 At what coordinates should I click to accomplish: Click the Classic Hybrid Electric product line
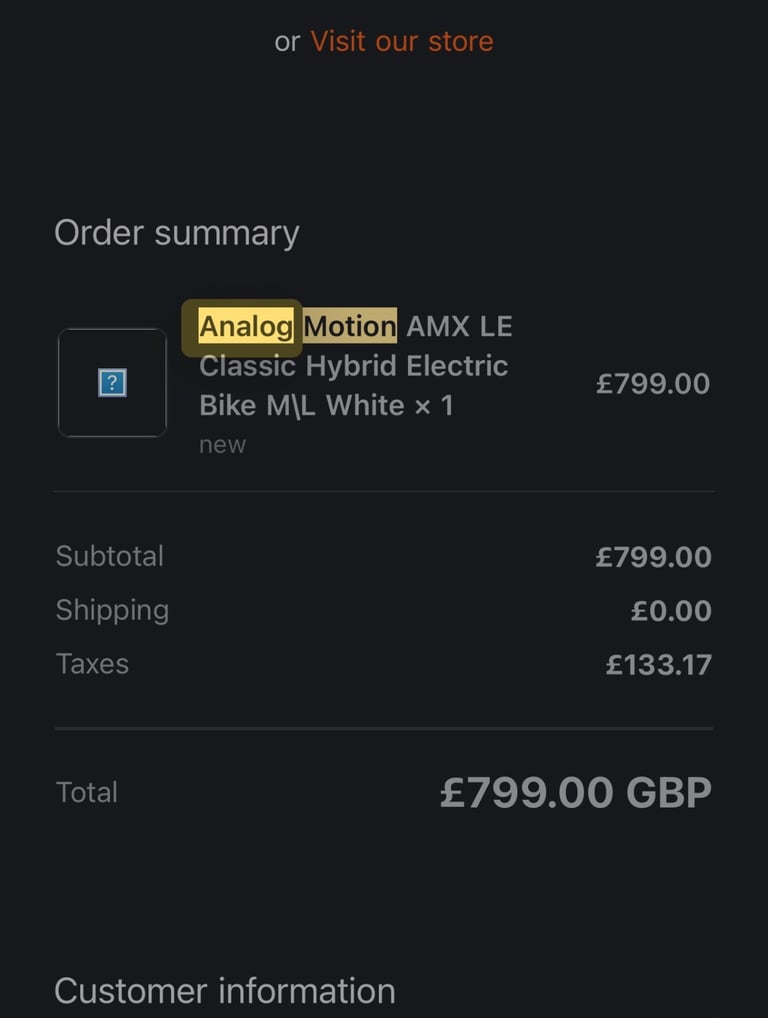click(353, 366)
